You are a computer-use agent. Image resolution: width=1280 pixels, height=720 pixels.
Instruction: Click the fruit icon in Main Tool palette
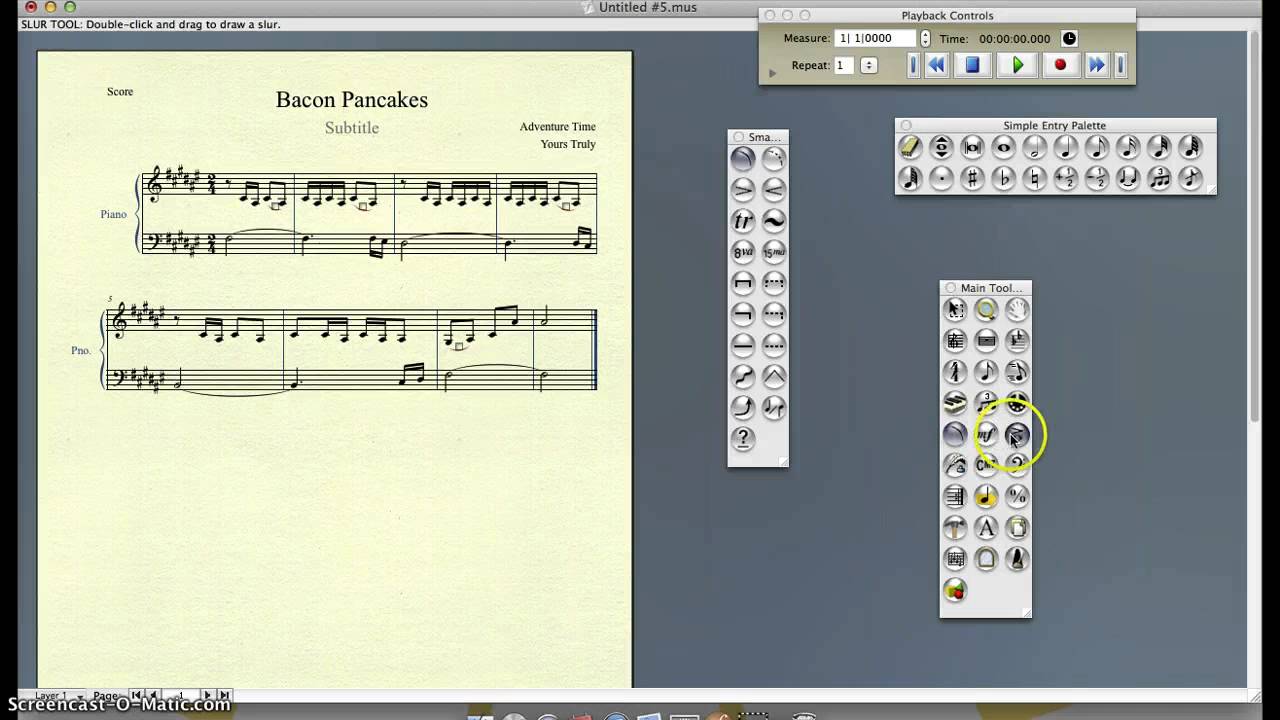tap(955, 590)
